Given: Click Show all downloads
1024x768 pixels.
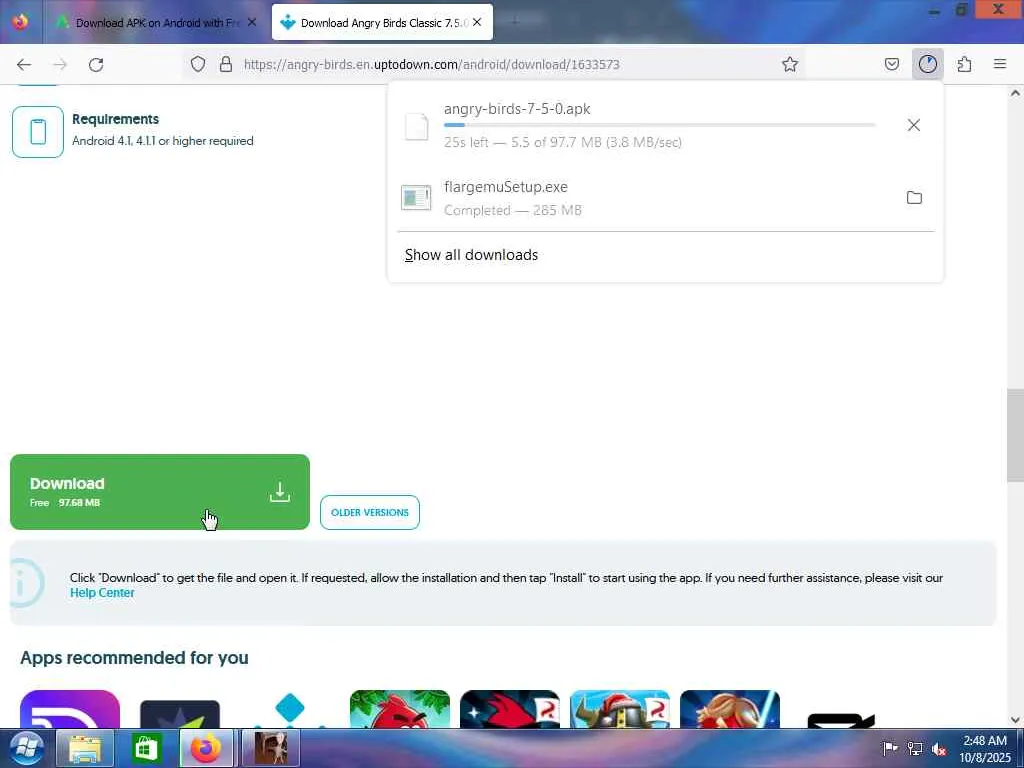Looking at the screenshot, I should [x=471, y=255].
